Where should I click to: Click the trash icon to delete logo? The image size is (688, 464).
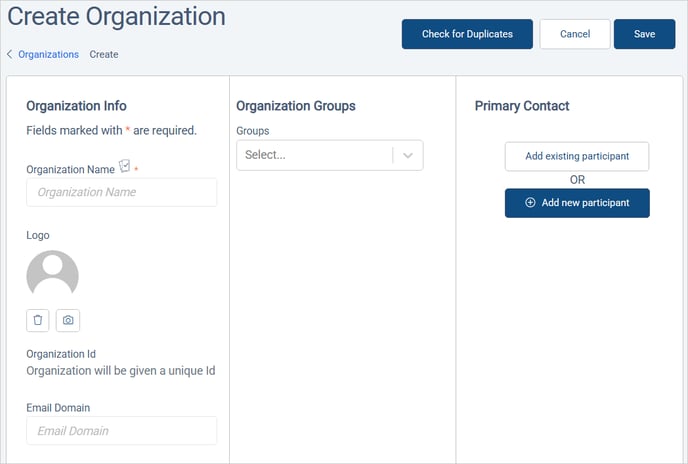click(x=38, y=320)
